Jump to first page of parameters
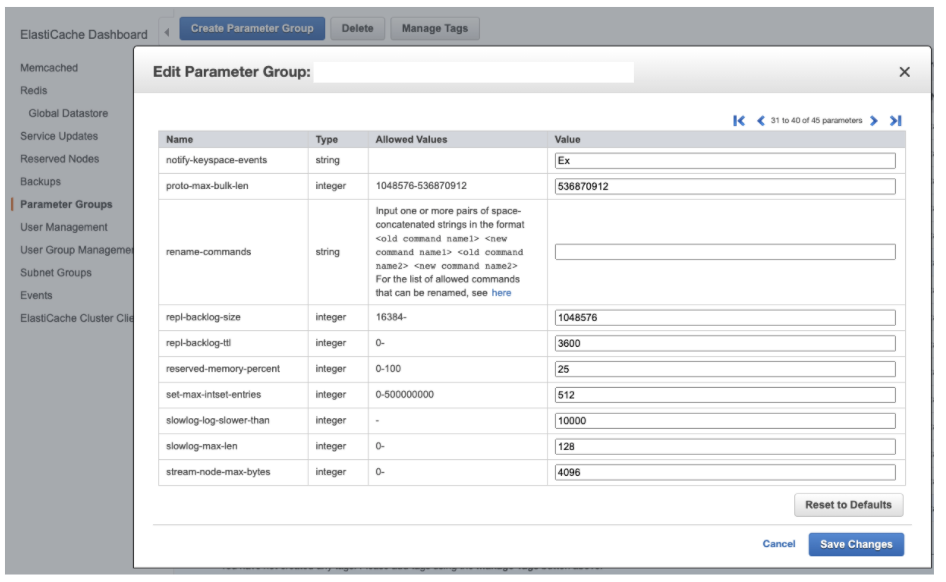This screenshot has height=582, width=946. point(738,121)
